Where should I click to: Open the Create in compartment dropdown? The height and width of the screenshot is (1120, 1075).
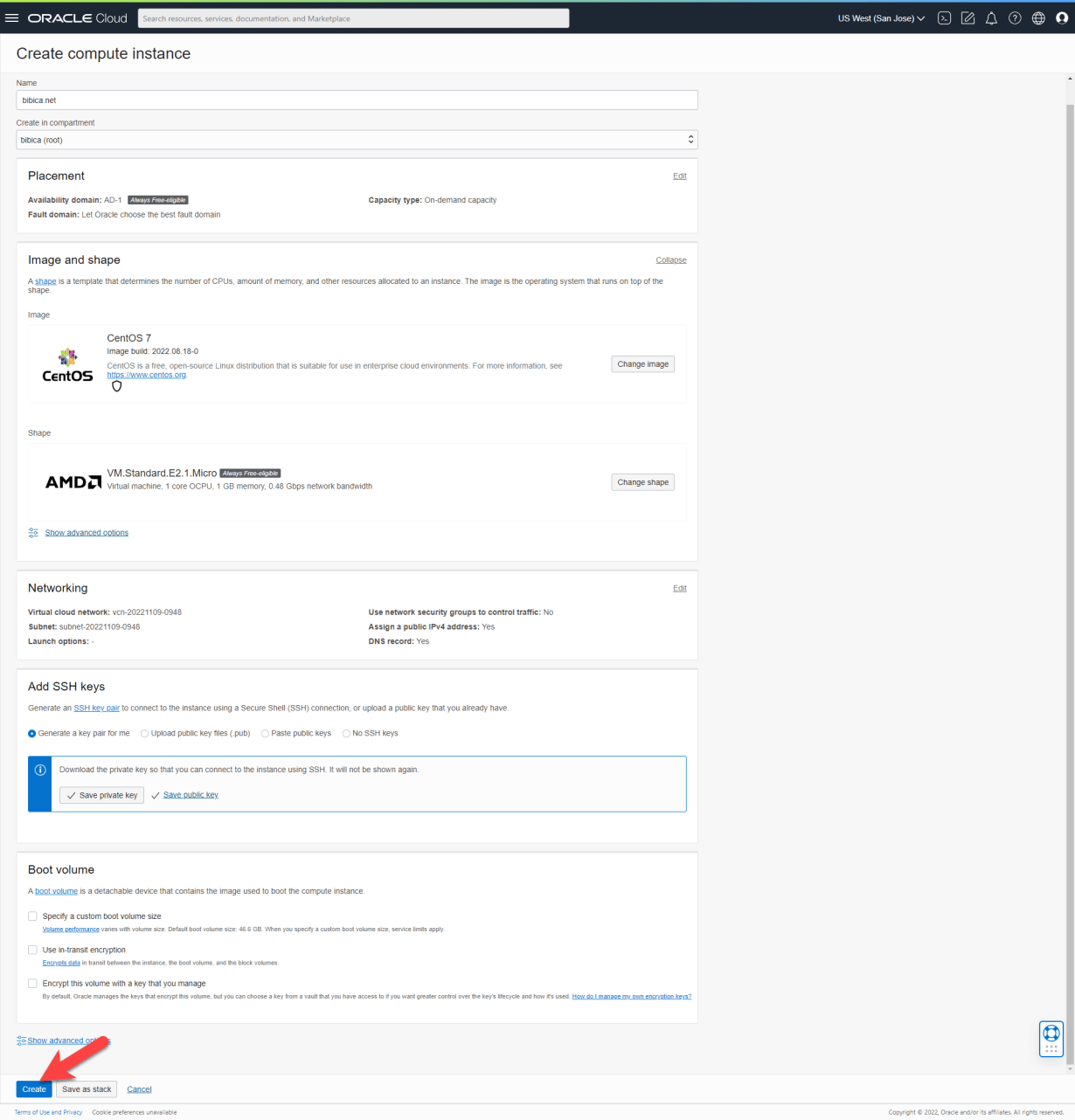[x=357, y=140]
